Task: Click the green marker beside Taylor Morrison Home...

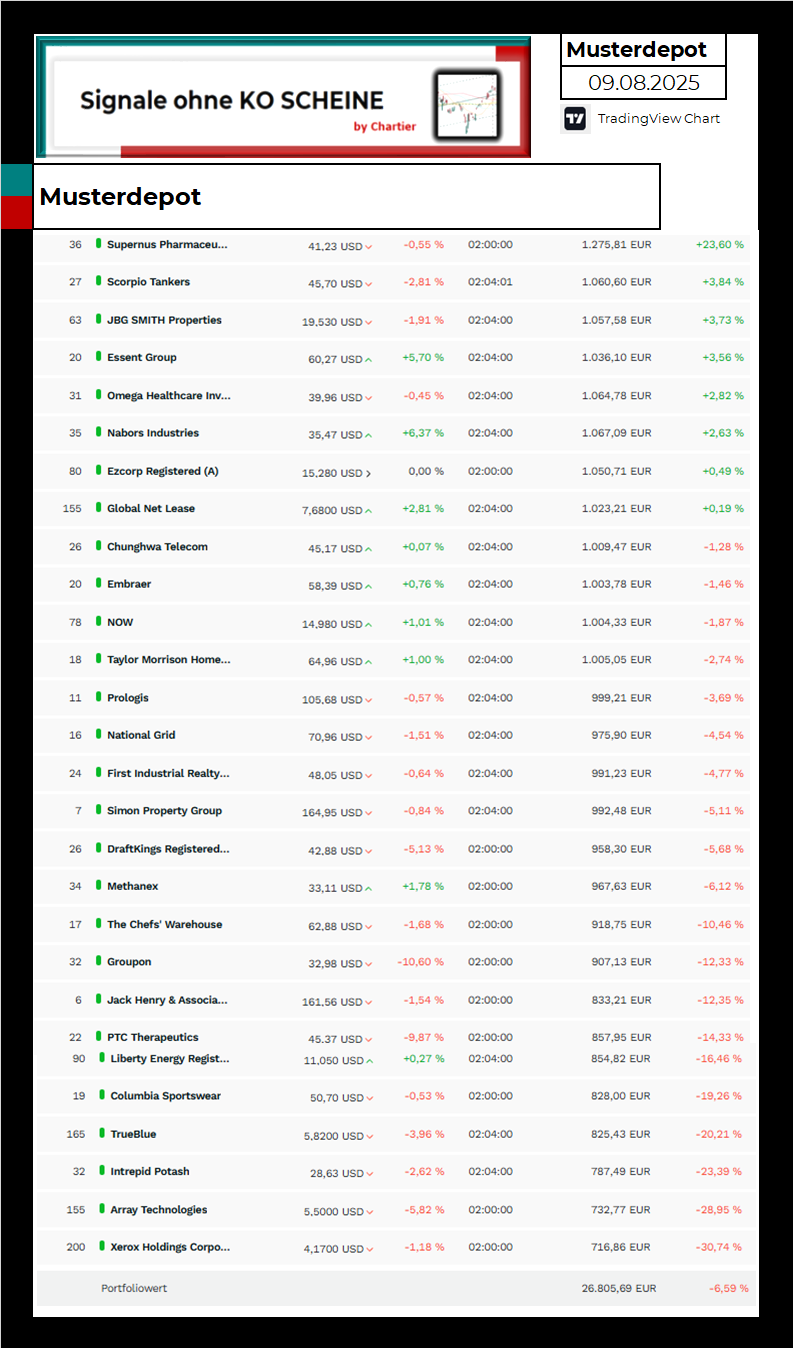Action: tap(98, 659)
